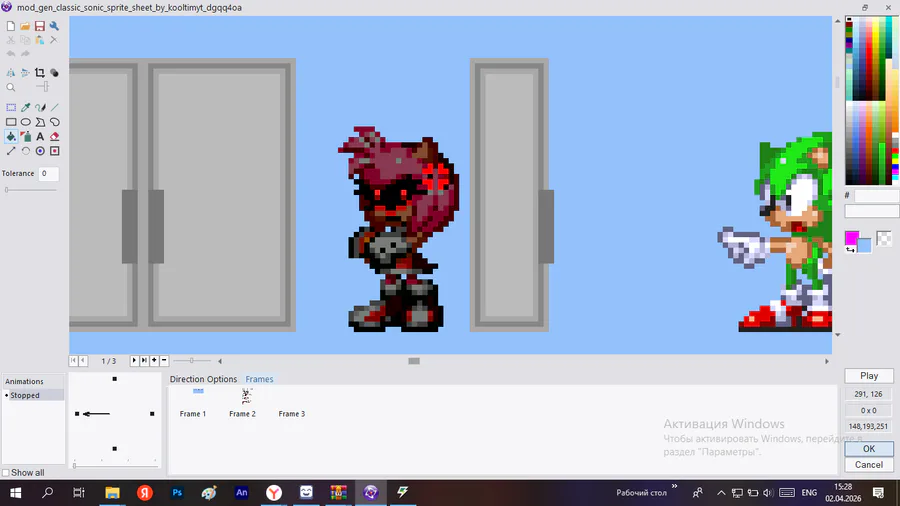Click the canvas vertical scroll down arrow
The image size is (900, 506).
[x=837, y=334]
